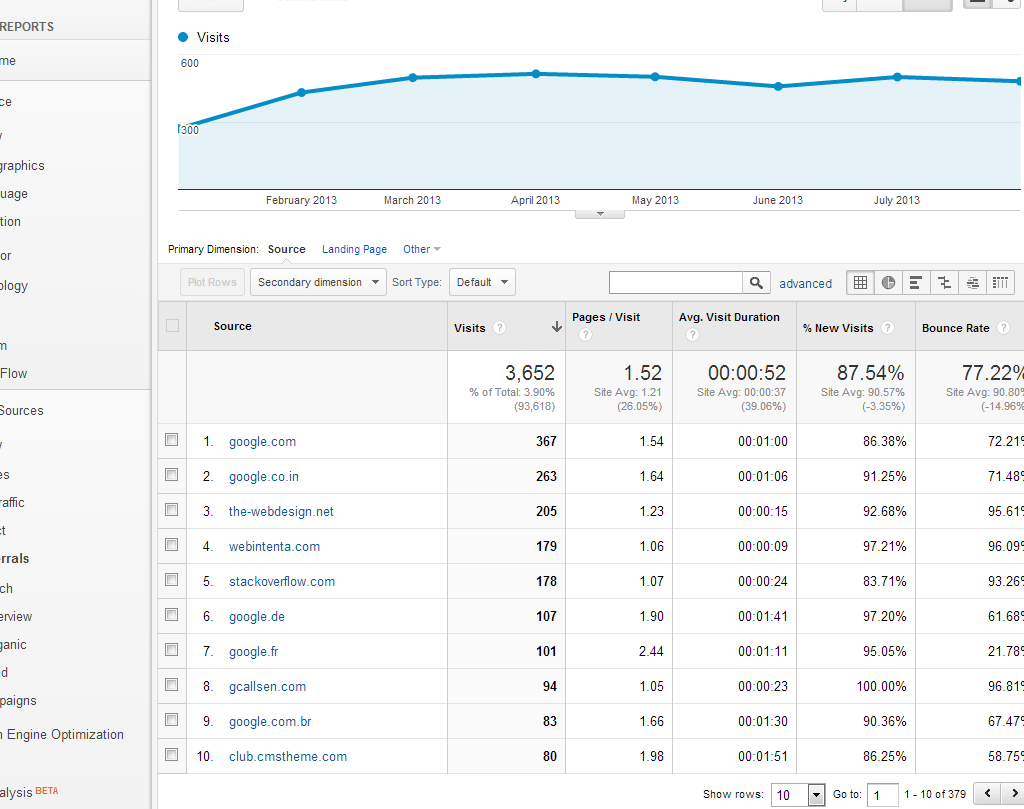Viewport: 1024px width, 809px height.
Task: Switch to the data table view icon
Action: click(859, 283)
